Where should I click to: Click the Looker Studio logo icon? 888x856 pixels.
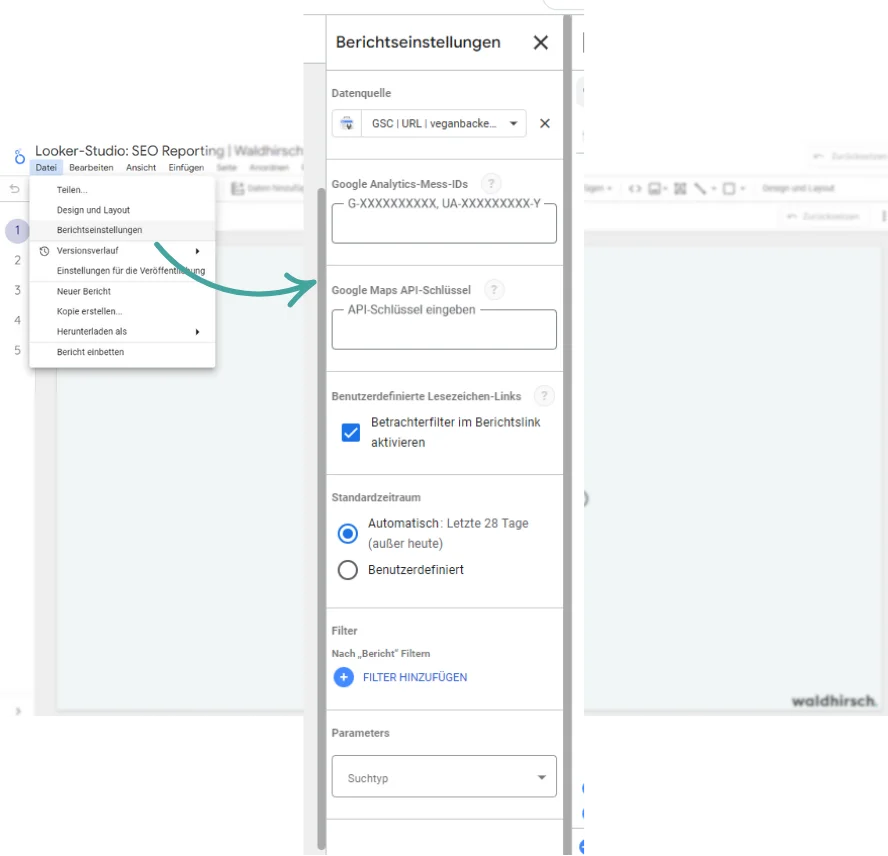19,156
